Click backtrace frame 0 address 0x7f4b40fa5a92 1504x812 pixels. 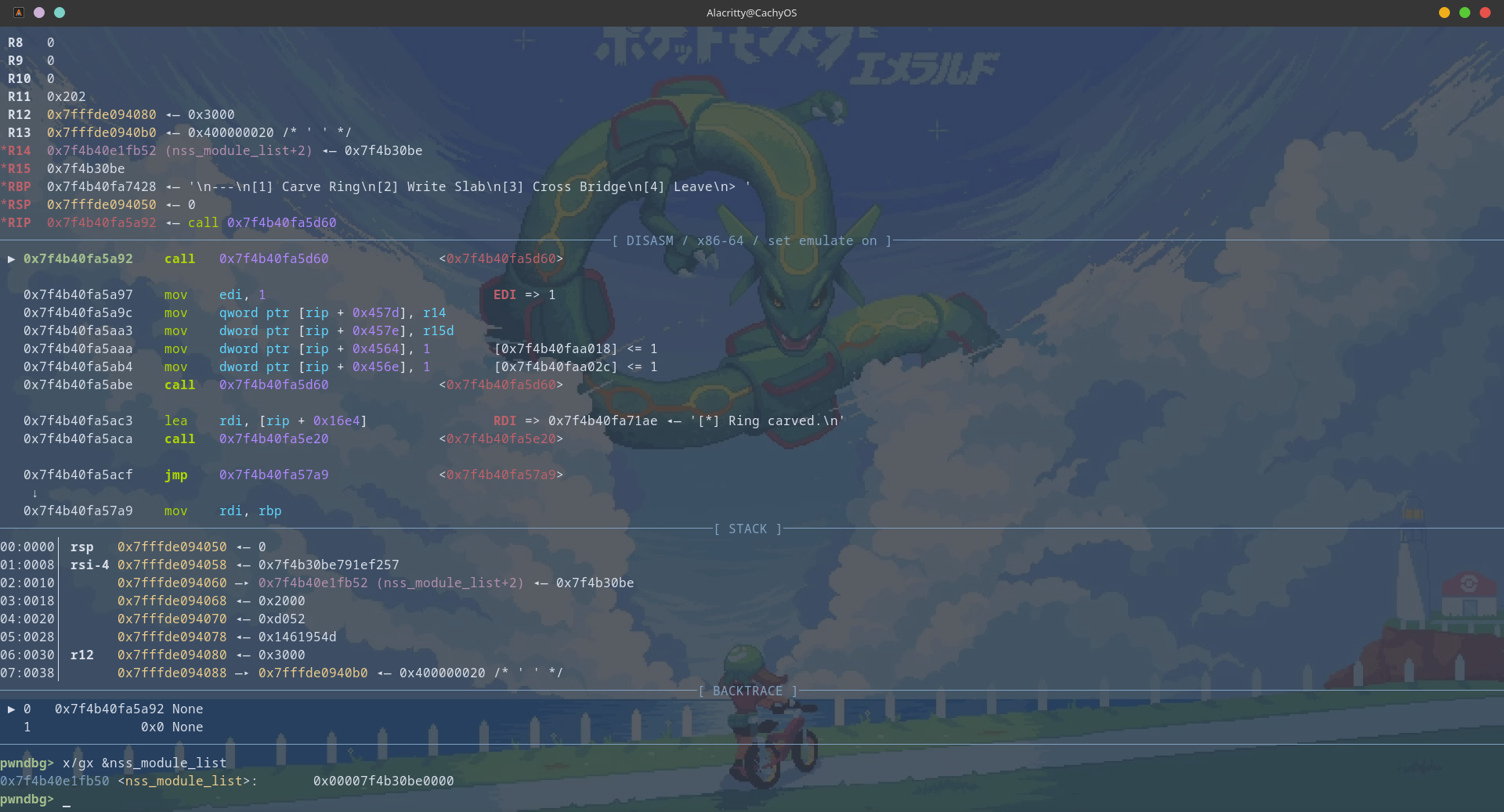pyautogui.click(x=110, y=709)
